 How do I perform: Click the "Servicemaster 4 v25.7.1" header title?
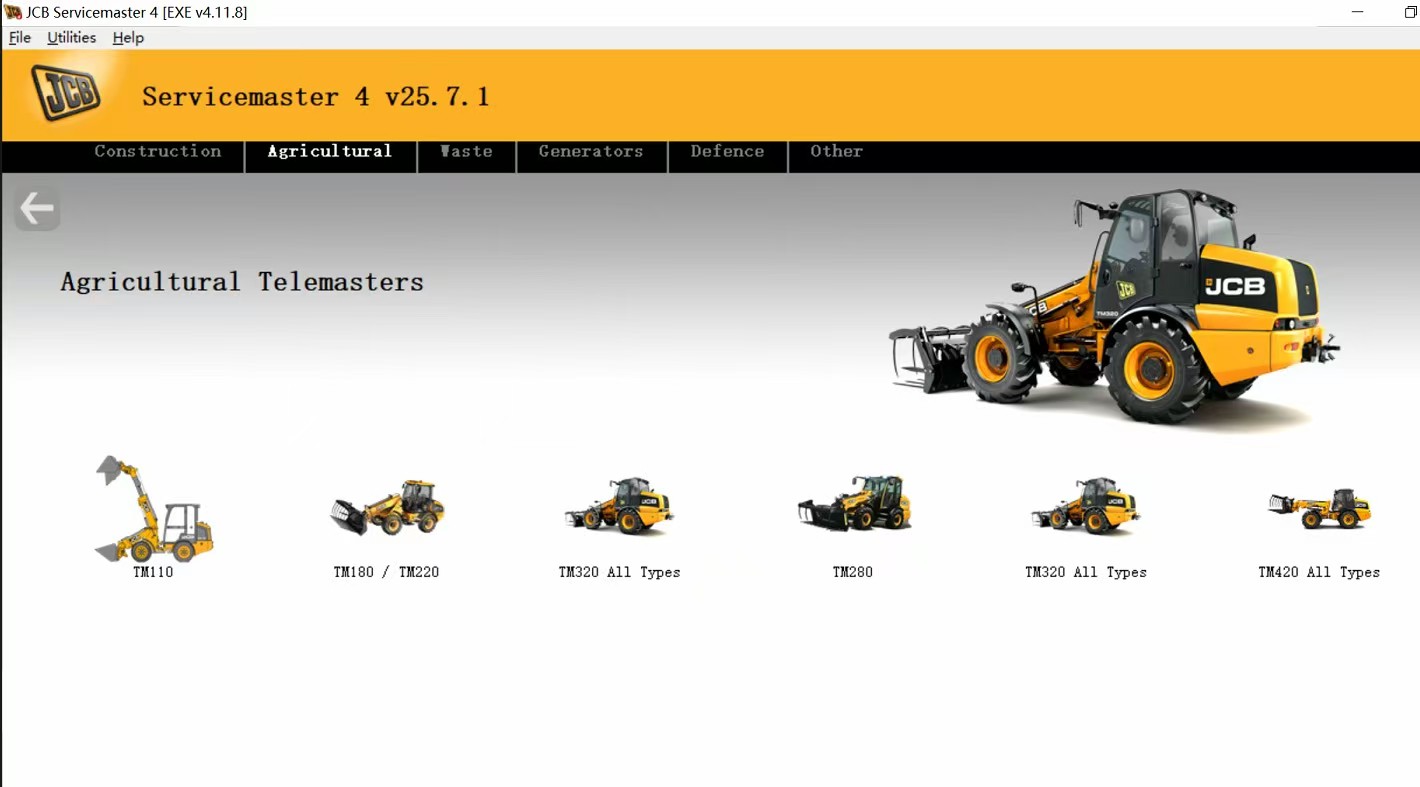click(315, 97)
